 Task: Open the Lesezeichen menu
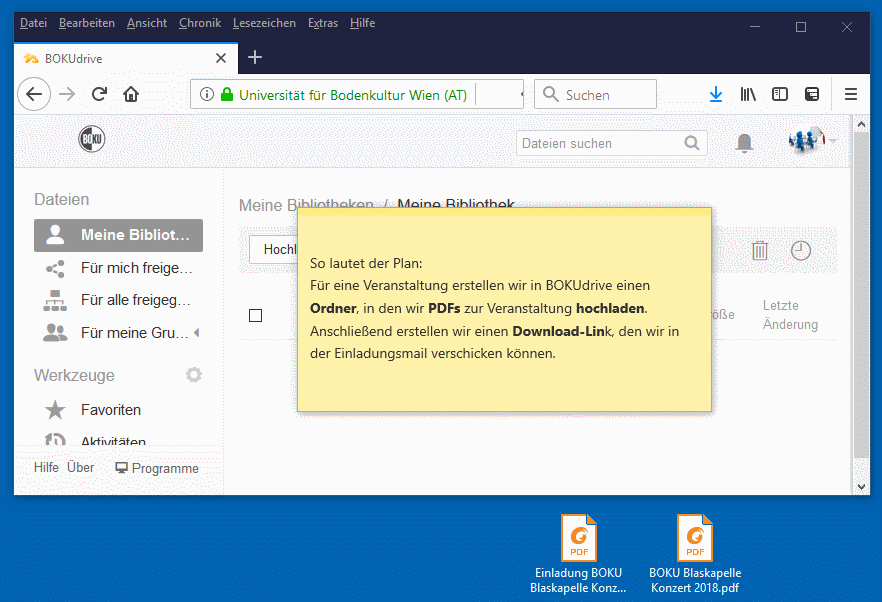(x=264, y=23)
